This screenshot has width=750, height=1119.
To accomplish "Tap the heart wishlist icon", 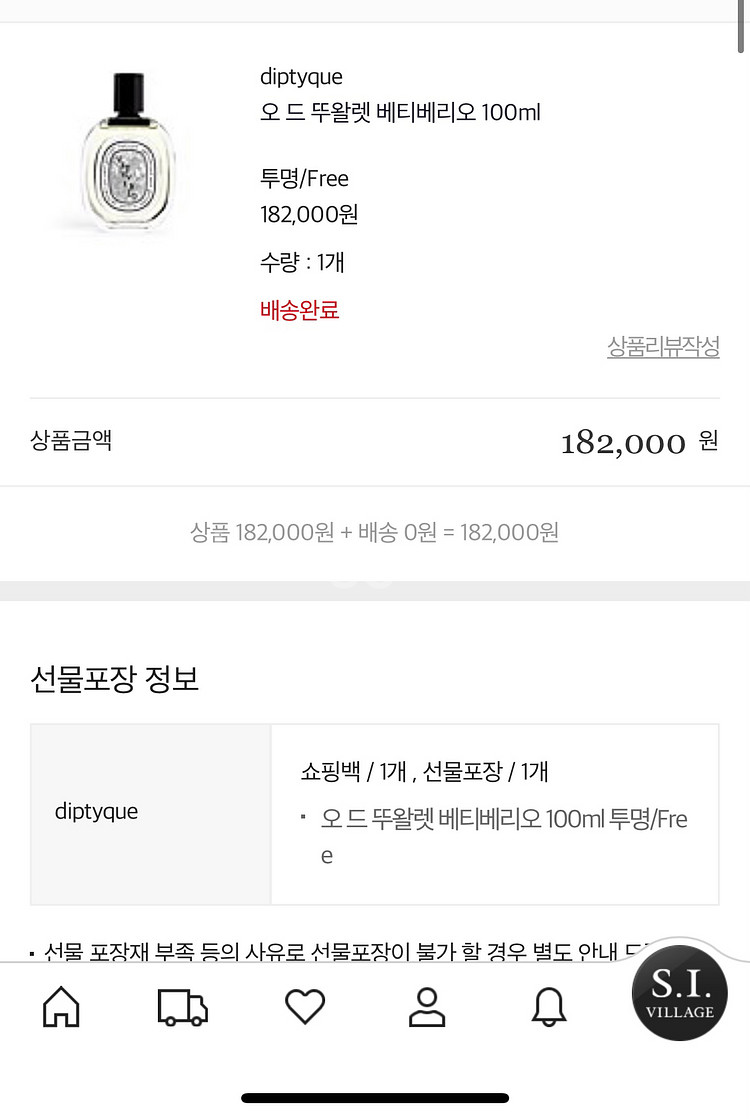I will (305, 1006).
